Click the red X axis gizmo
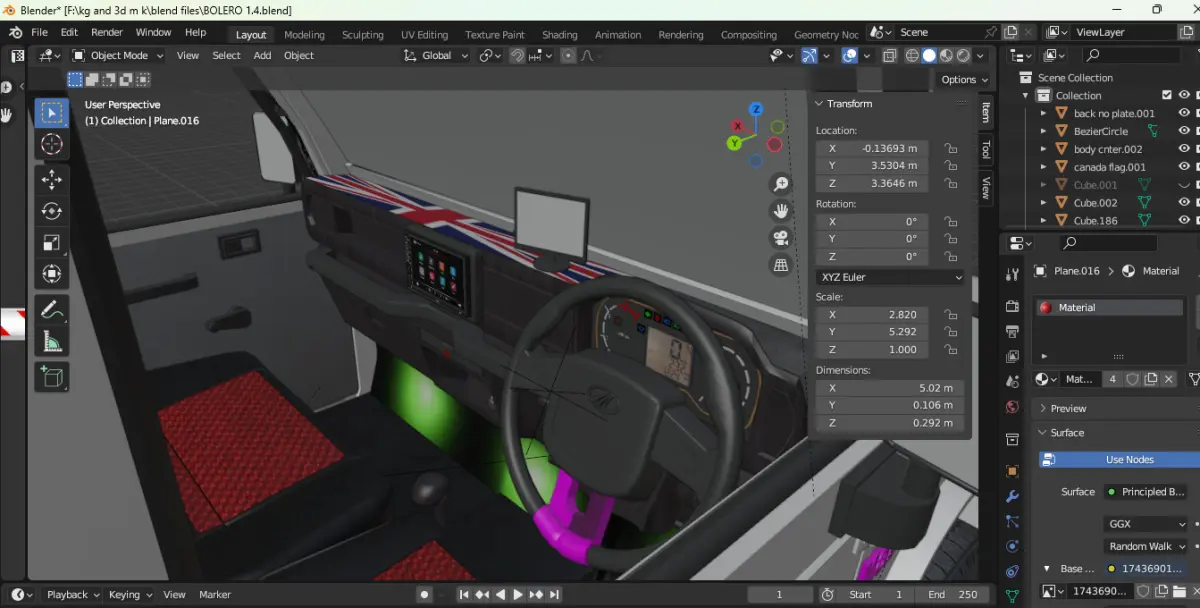 tap(738, 126)
